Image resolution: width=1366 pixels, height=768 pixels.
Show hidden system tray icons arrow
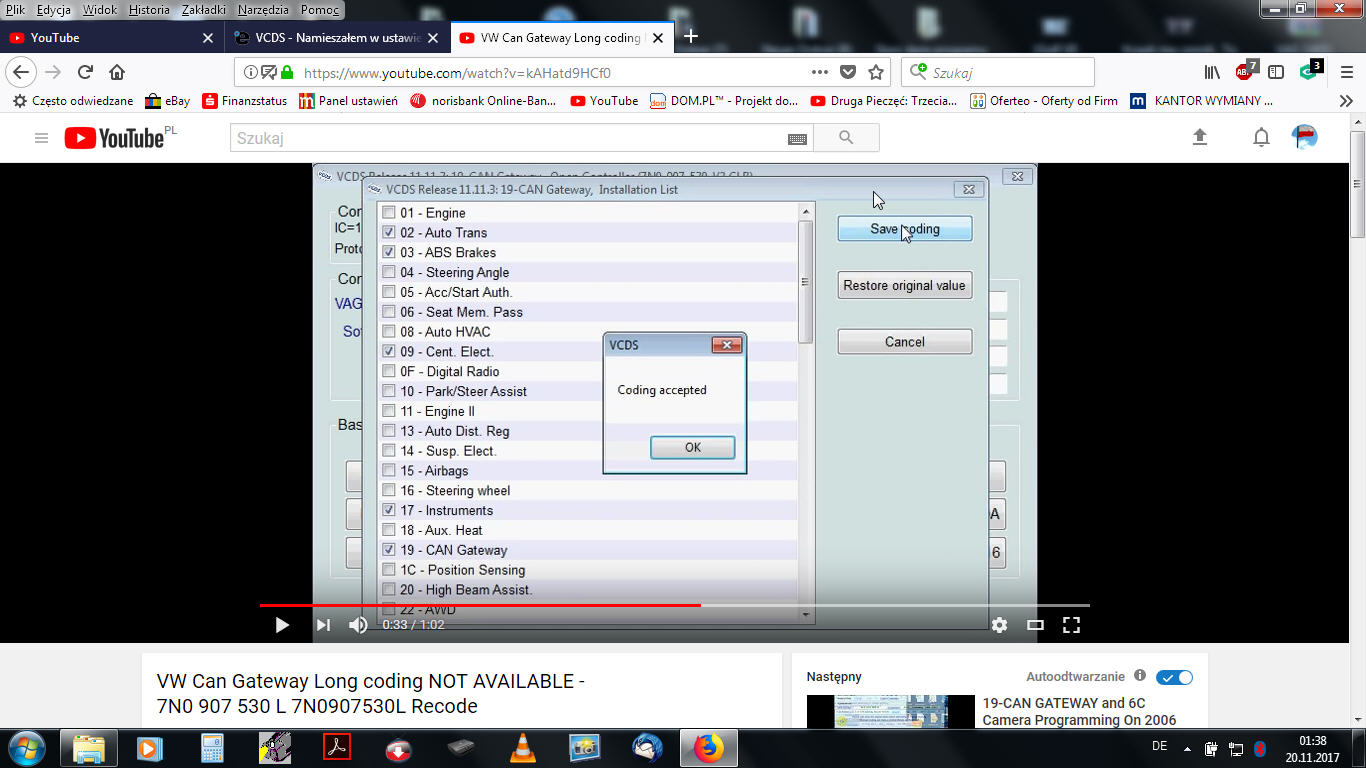(1187, 747)
